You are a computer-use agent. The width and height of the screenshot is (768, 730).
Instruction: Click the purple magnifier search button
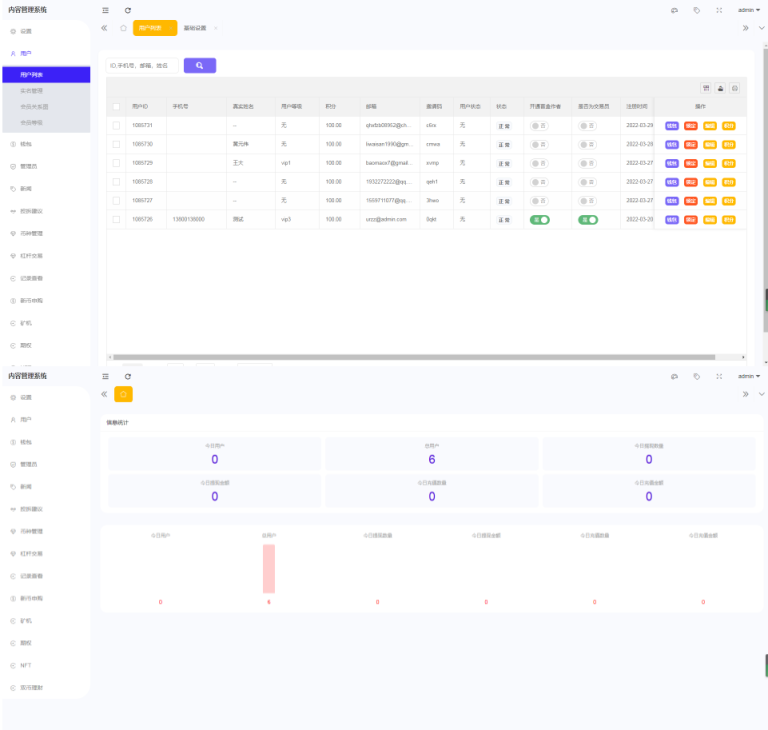[199, 66]
